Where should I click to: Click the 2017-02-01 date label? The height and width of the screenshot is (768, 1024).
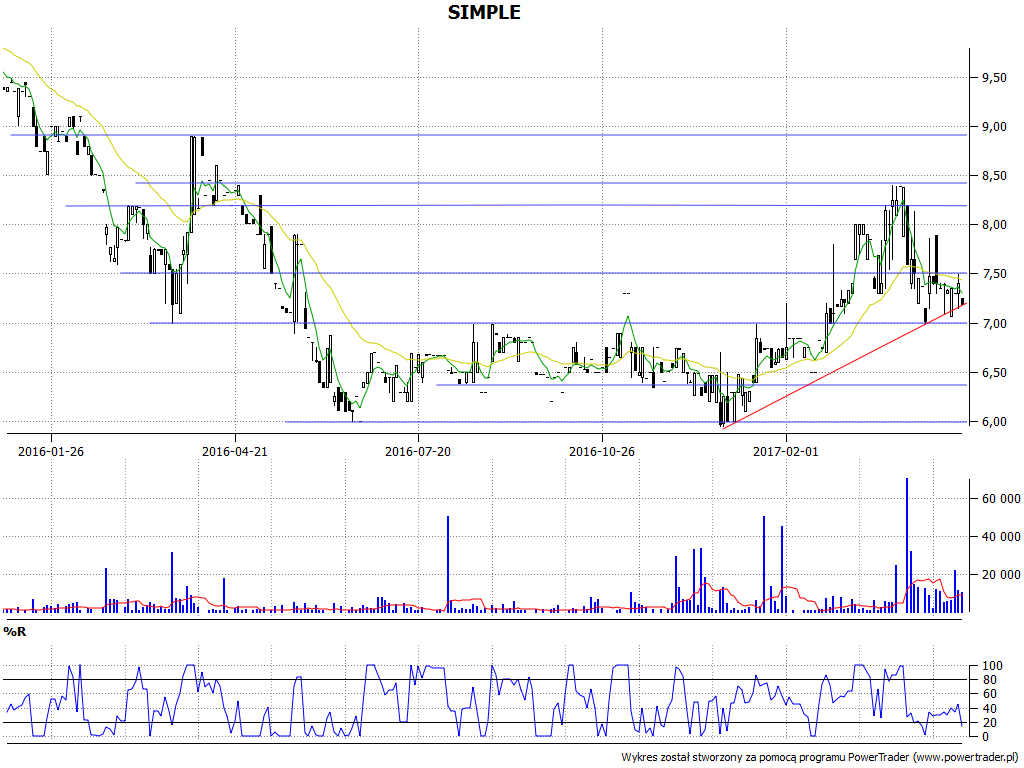point(786,451)
